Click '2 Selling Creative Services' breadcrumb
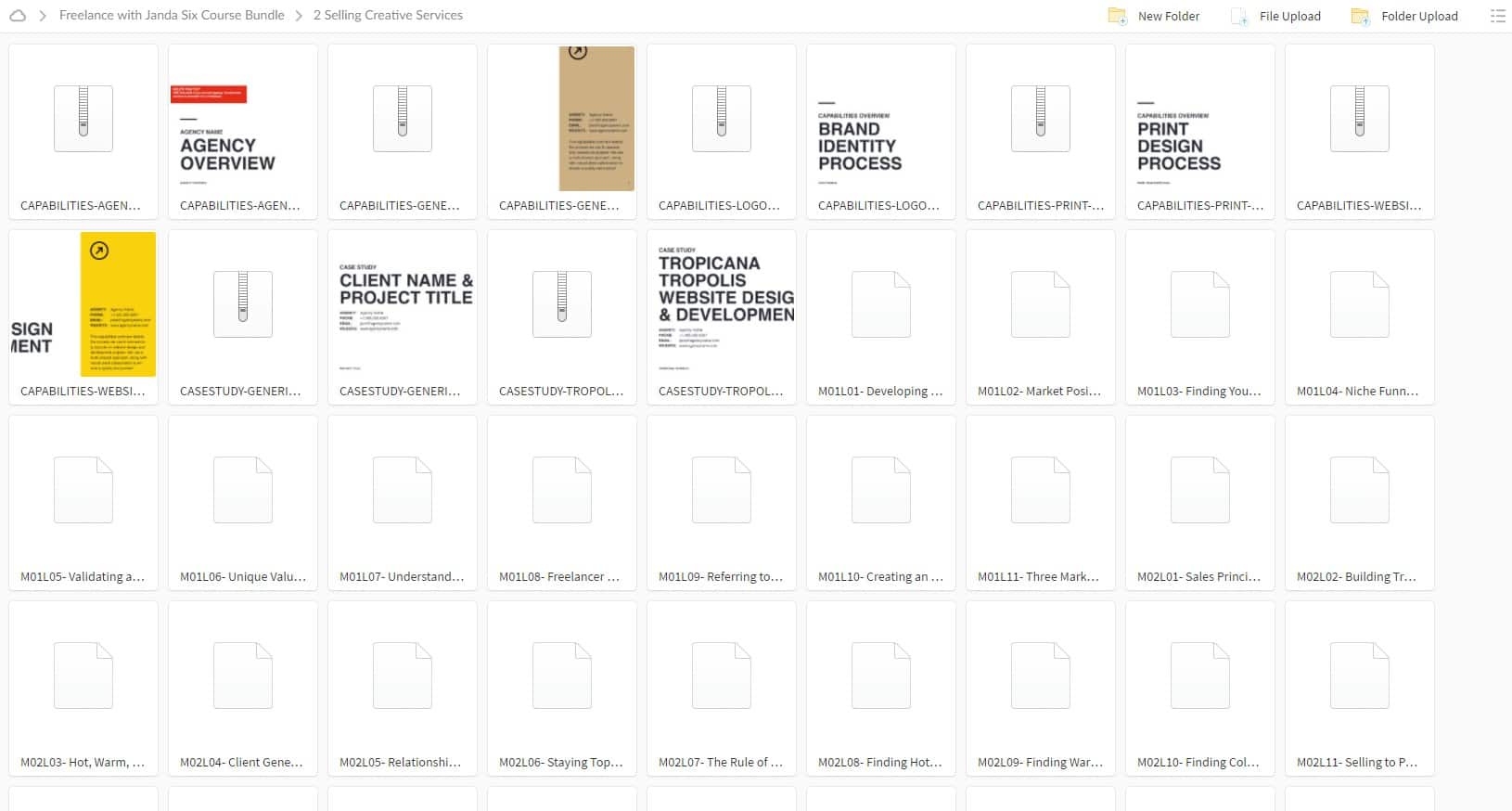 (388, 16)
